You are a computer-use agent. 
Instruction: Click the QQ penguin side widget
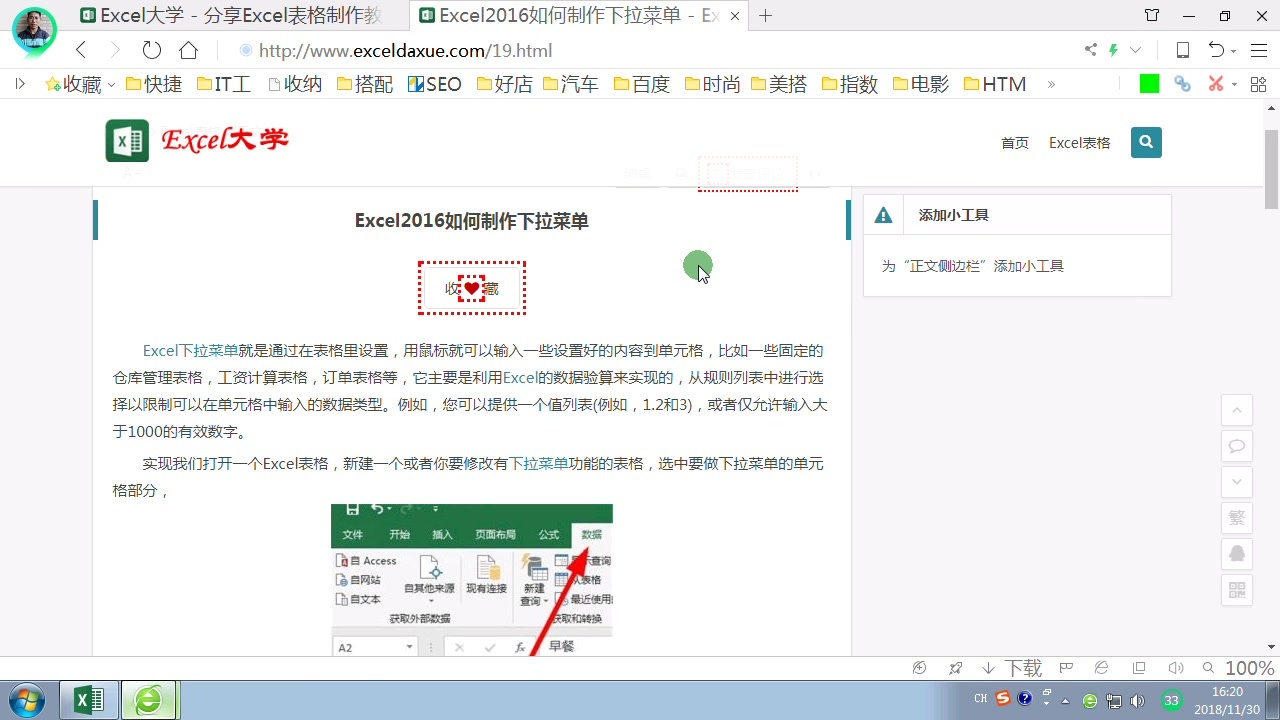click(x=1237, y=554)
